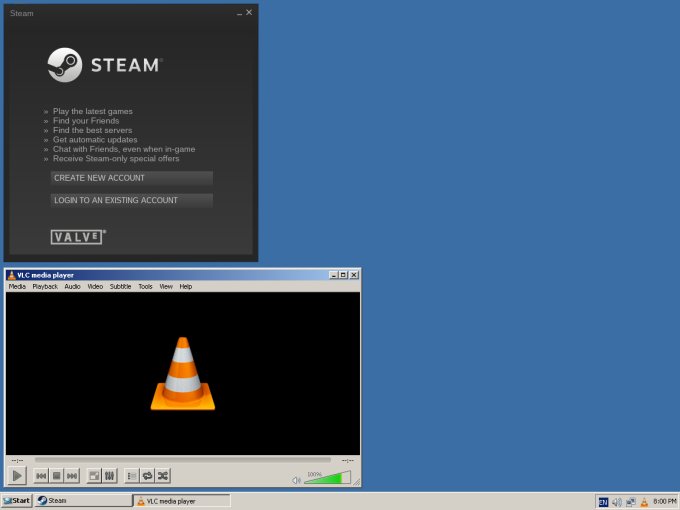Show extended settings in VLC
Image resolution: width=680 pixels, height=510 pixels.
(109, 476)
